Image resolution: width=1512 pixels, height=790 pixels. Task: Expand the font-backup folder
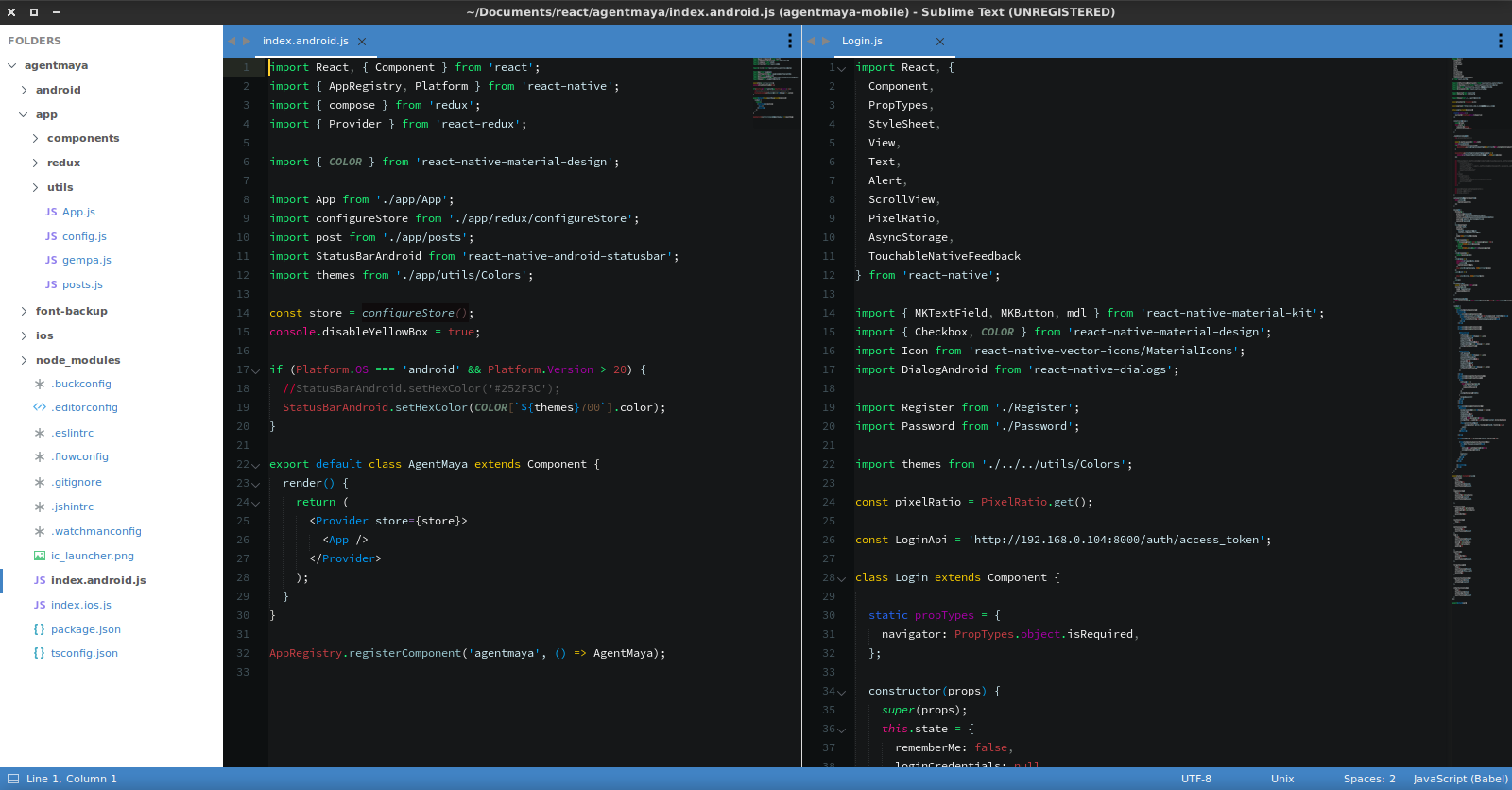coord(24,311)
